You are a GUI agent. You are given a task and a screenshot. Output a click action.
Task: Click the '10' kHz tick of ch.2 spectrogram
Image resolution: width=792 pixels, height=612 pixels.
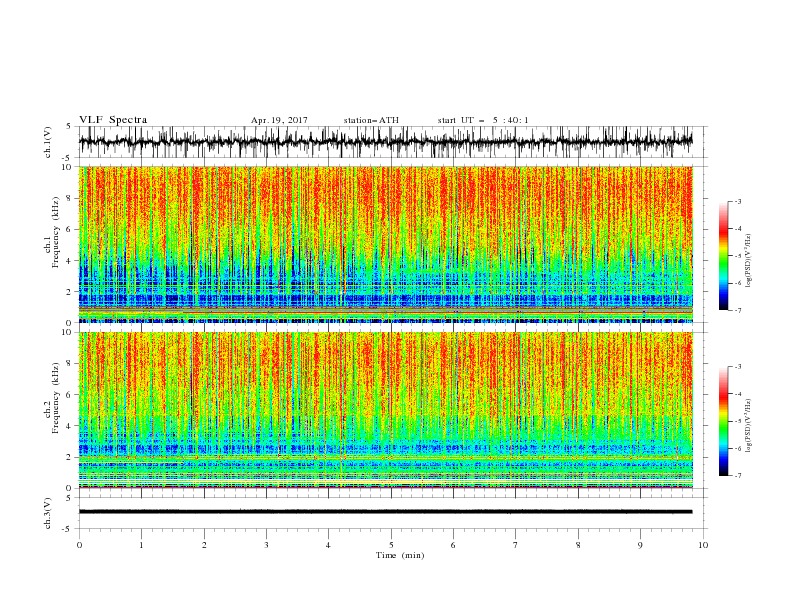(x=68, y=332)
